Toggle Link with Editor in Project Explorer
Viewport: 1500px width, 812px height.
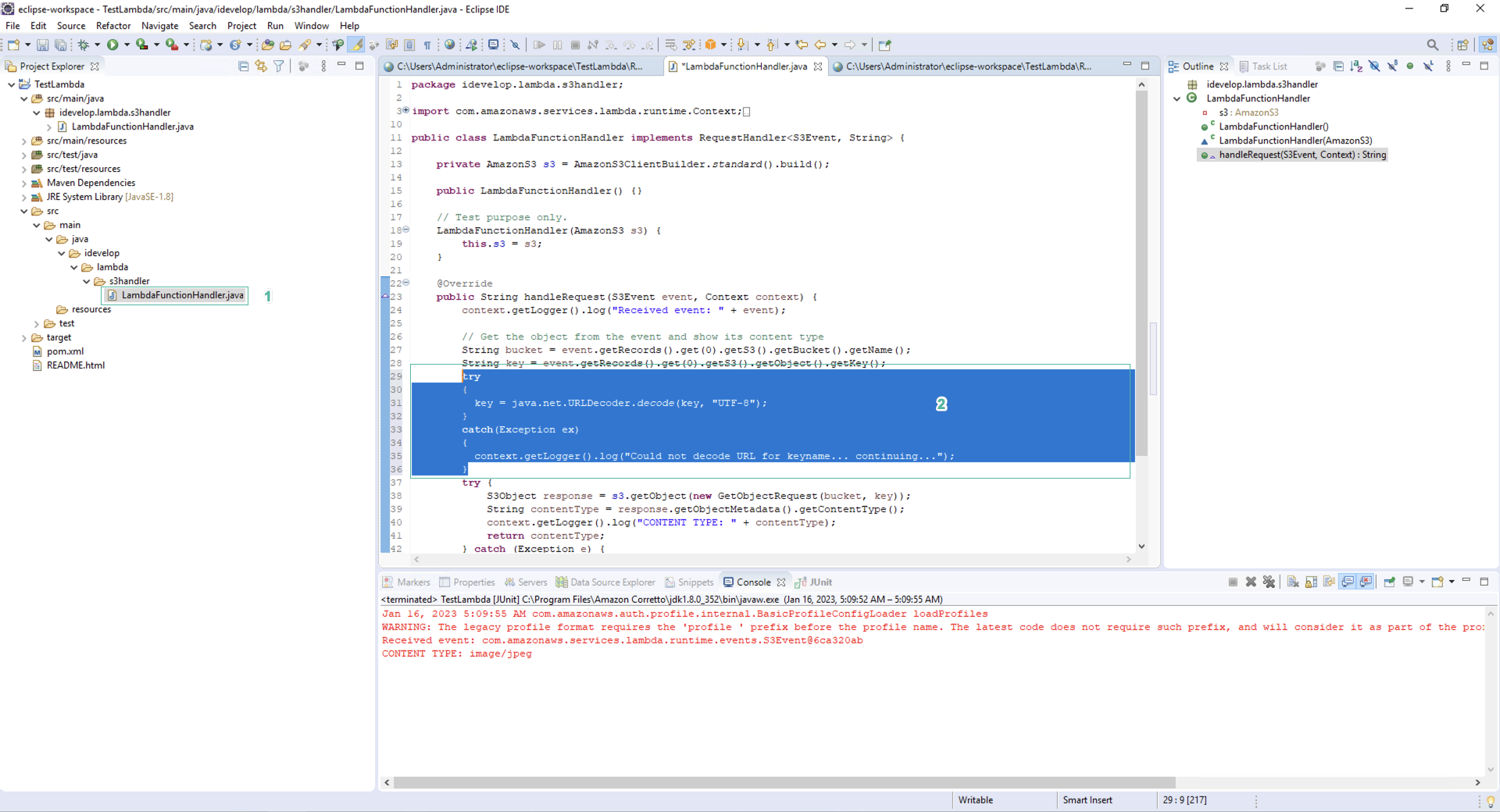pyautogui.click(x=261, y=66)
